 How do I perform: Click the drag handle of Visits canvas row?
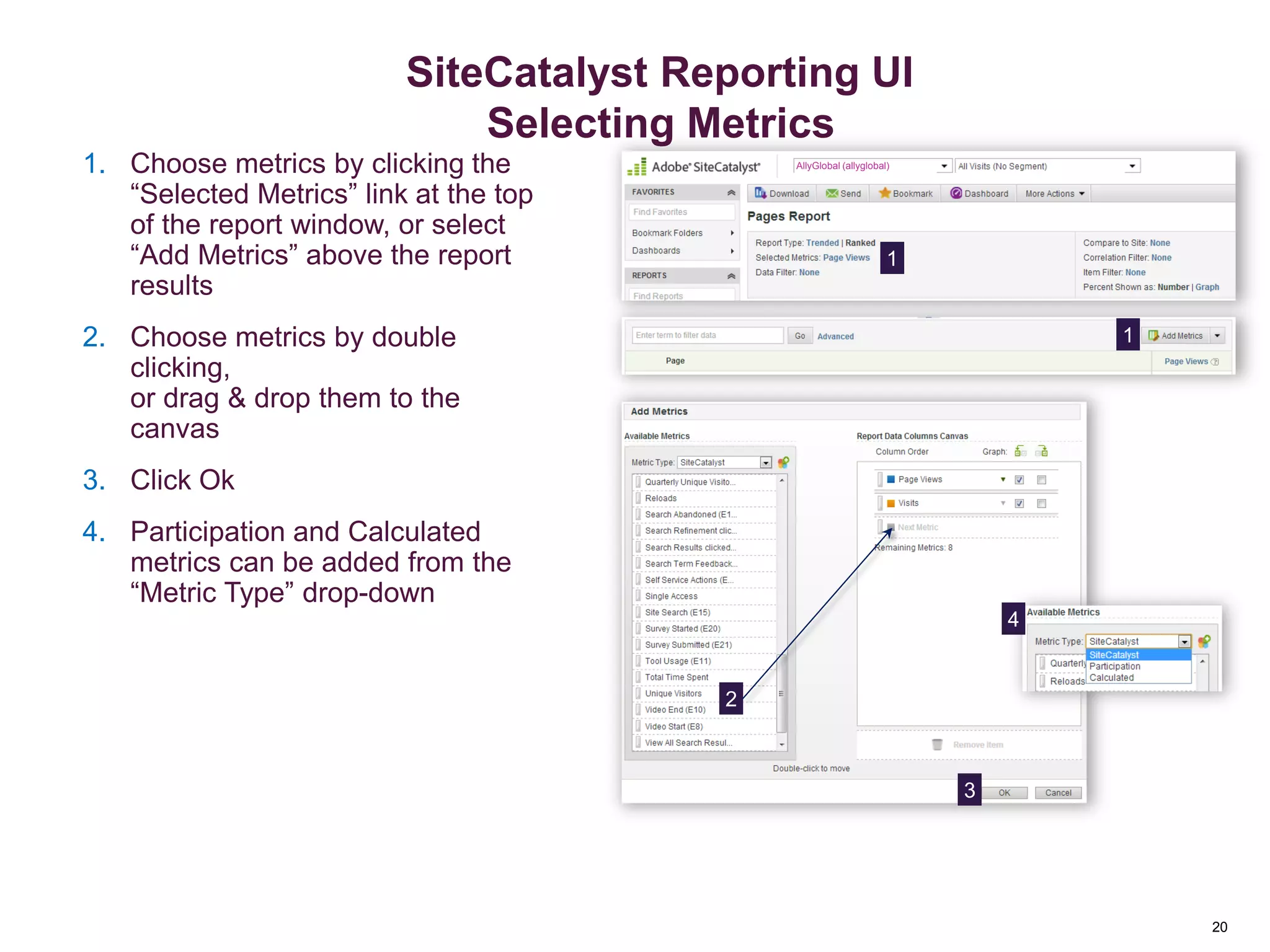(880, 503)
